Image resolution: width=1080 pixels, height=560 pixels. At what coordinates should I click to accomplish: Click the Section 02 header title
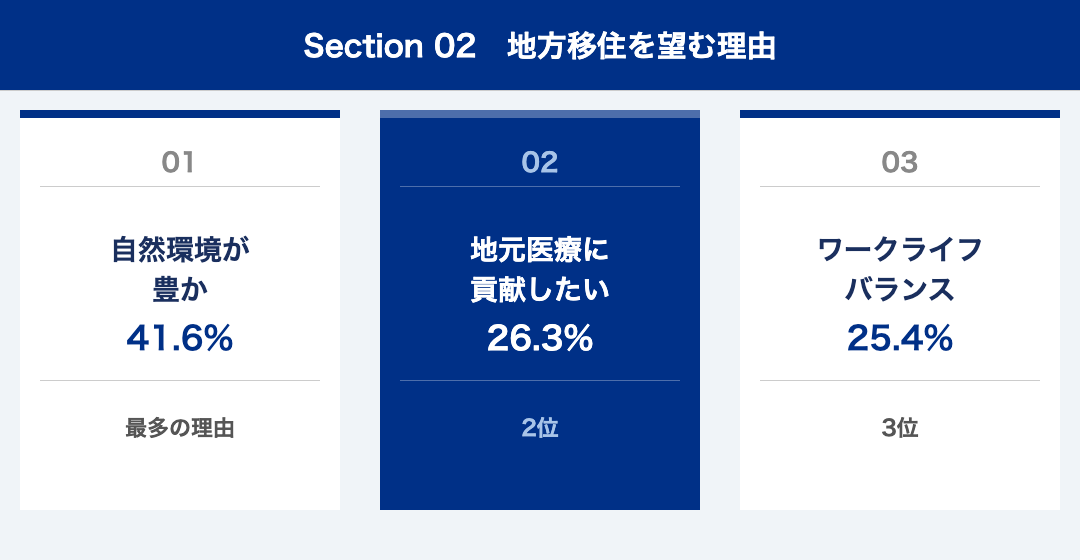coord(540,46)
